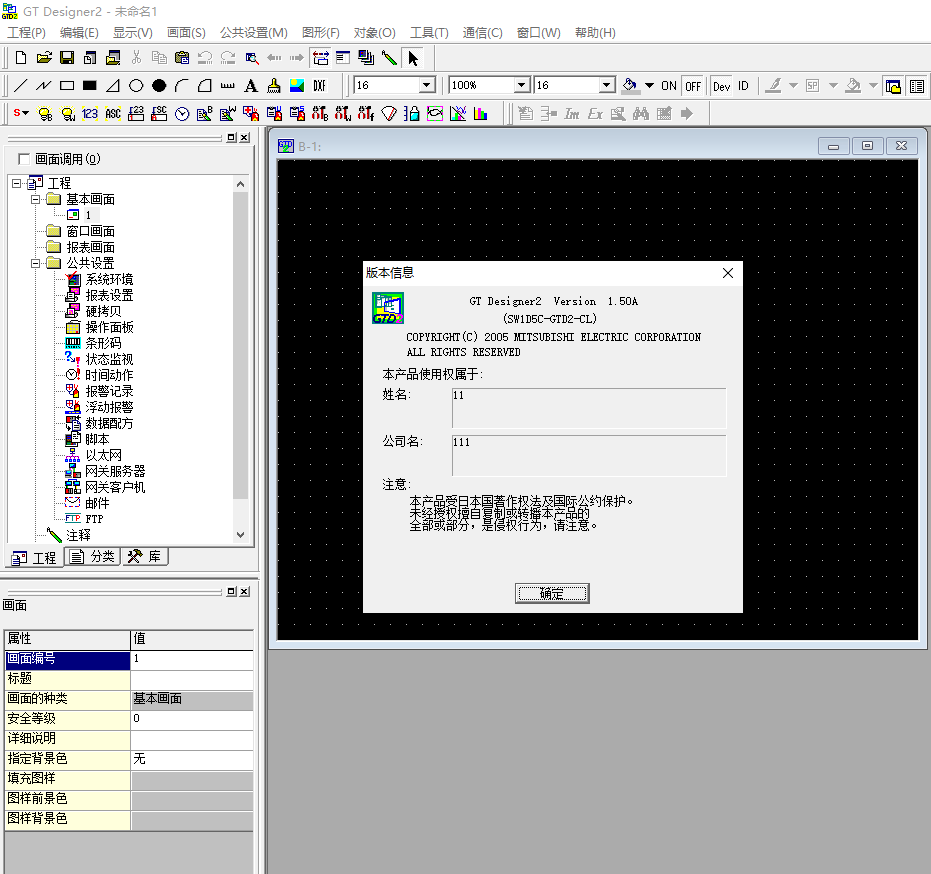Click the screen preview magnifier icon
The image size is (931, 874).
coord(252,58)
